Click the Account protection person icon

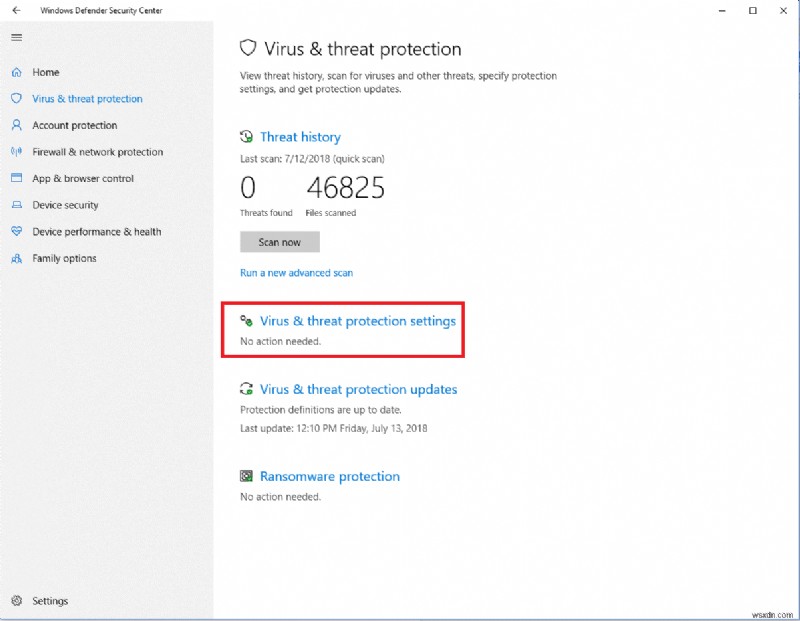(x=16, y=125)
